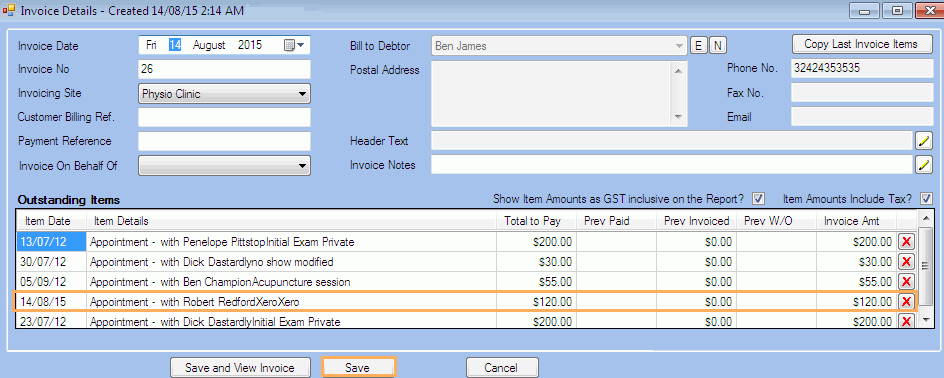Image resolution: width=944 pixels, height=378 pixels.
Task: Click into the Invoice Notes field
Action: 672,164
